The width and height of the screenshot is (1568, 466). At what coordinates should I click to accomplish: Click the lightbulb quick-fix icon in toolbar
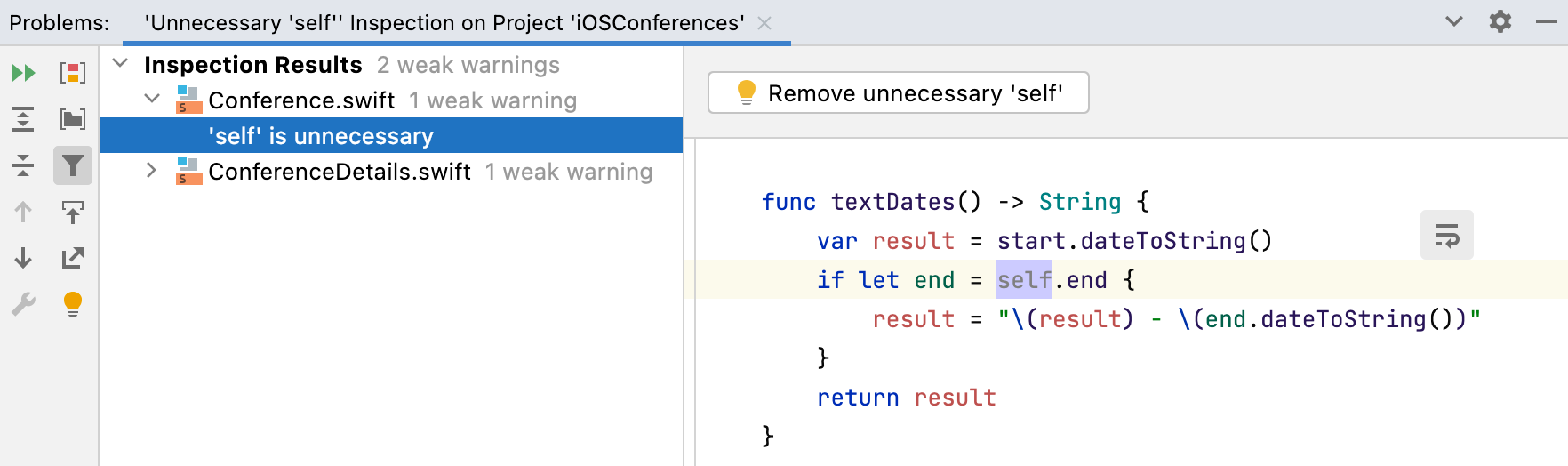[73, 304]
